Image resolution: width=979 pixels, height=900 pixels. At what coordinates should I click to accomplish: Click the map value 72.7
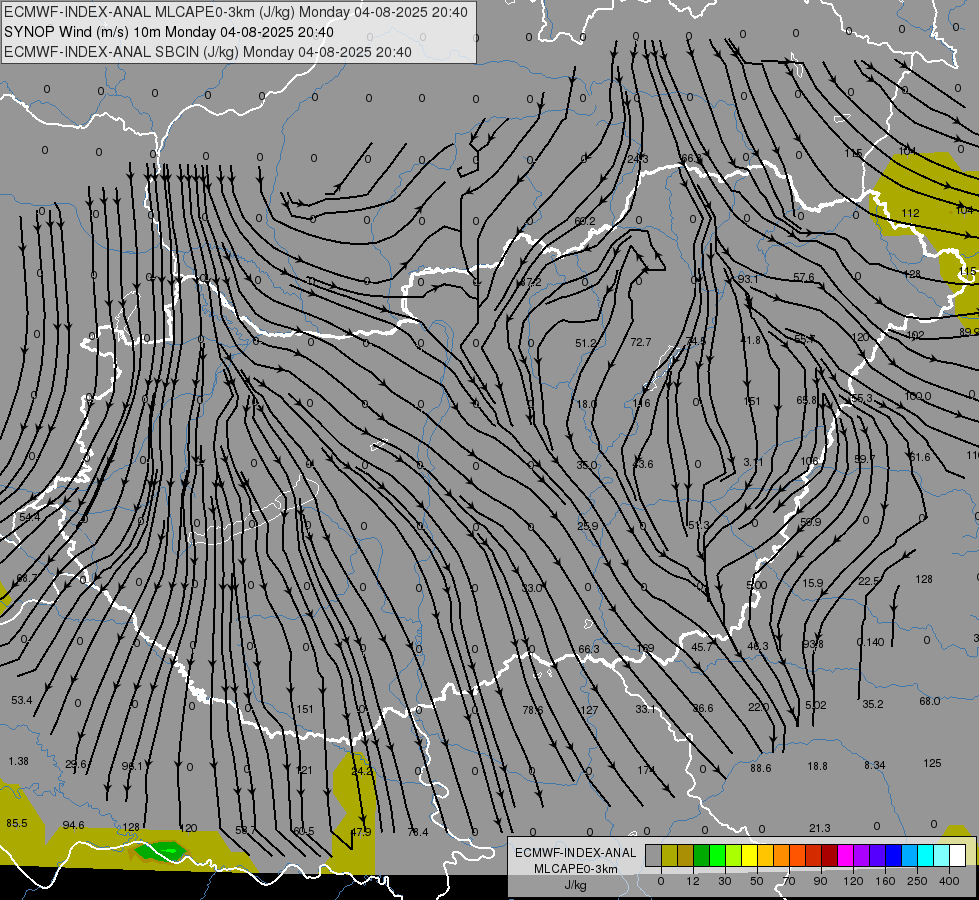(641, 342)
